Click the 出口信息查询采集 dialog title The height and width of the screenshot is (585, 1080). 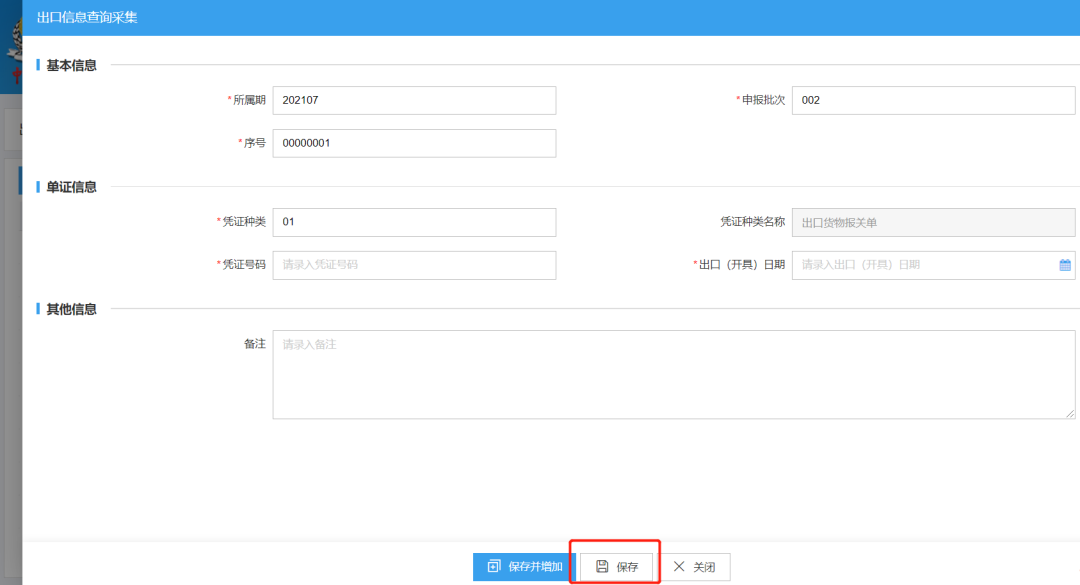(87, 18)
